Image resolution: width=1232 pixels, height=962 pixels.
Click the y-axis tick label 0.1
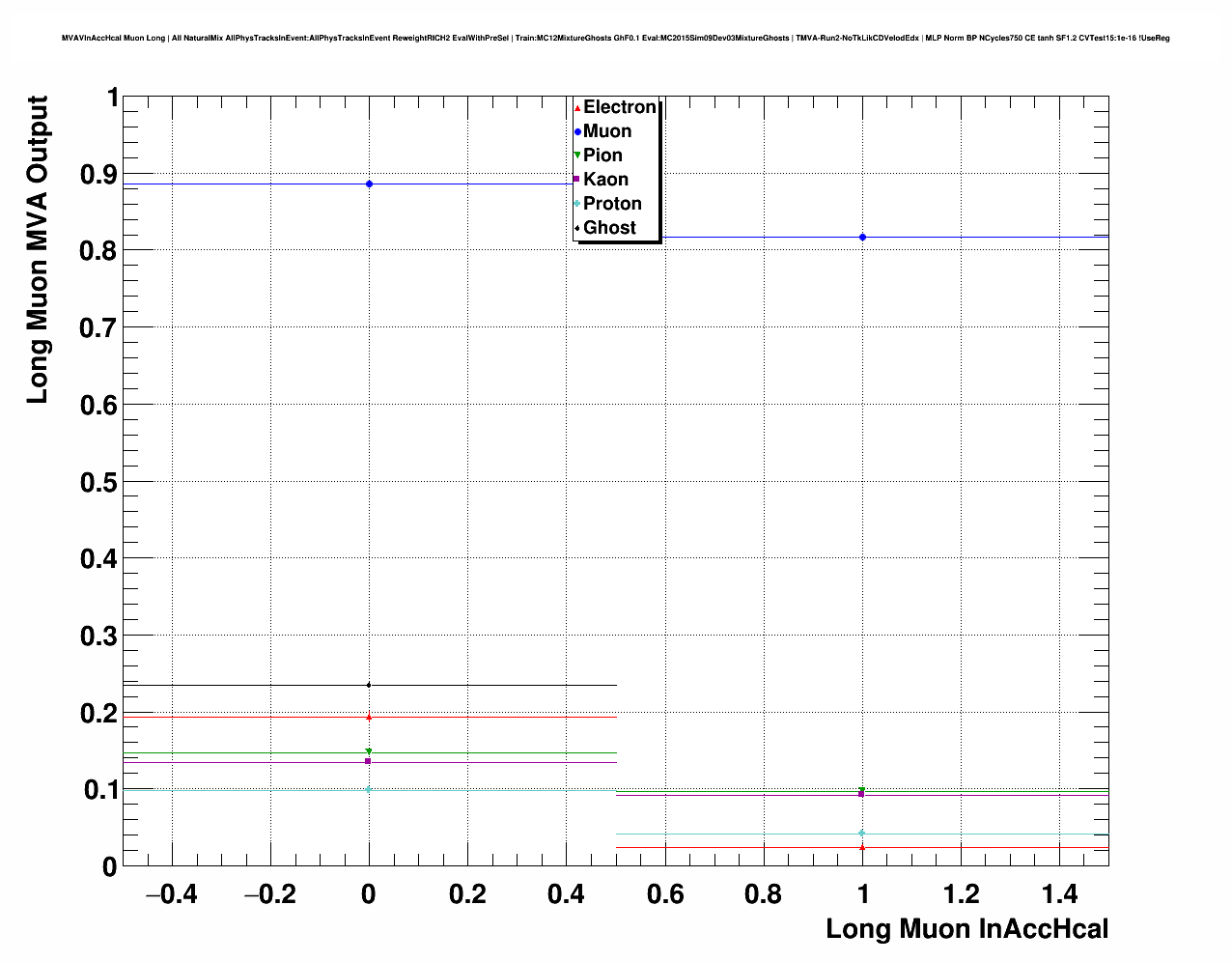(x=98, y=790)
